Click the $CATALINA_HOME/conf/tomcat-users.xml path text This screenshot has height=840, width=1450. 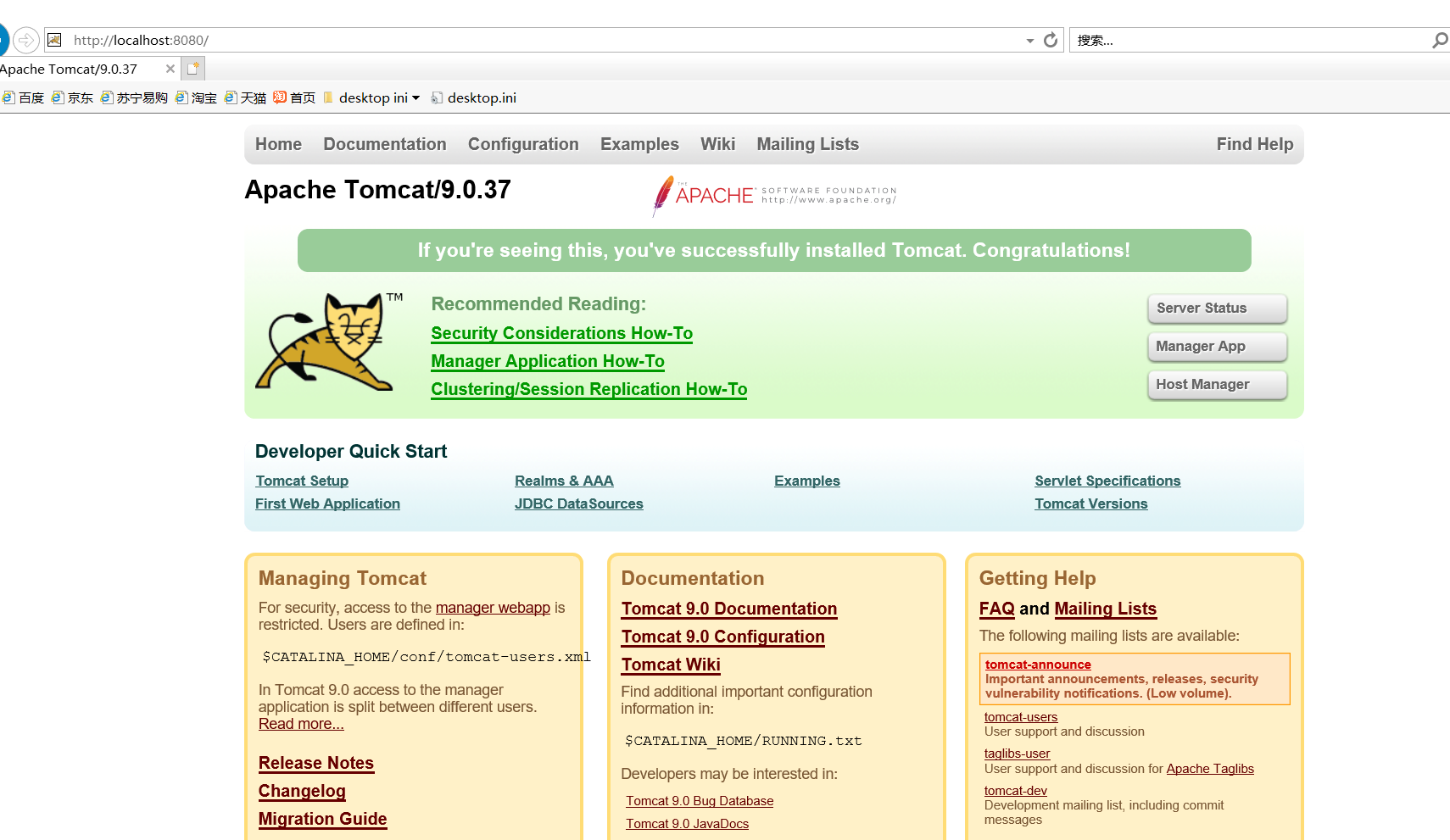coord(427,657)
